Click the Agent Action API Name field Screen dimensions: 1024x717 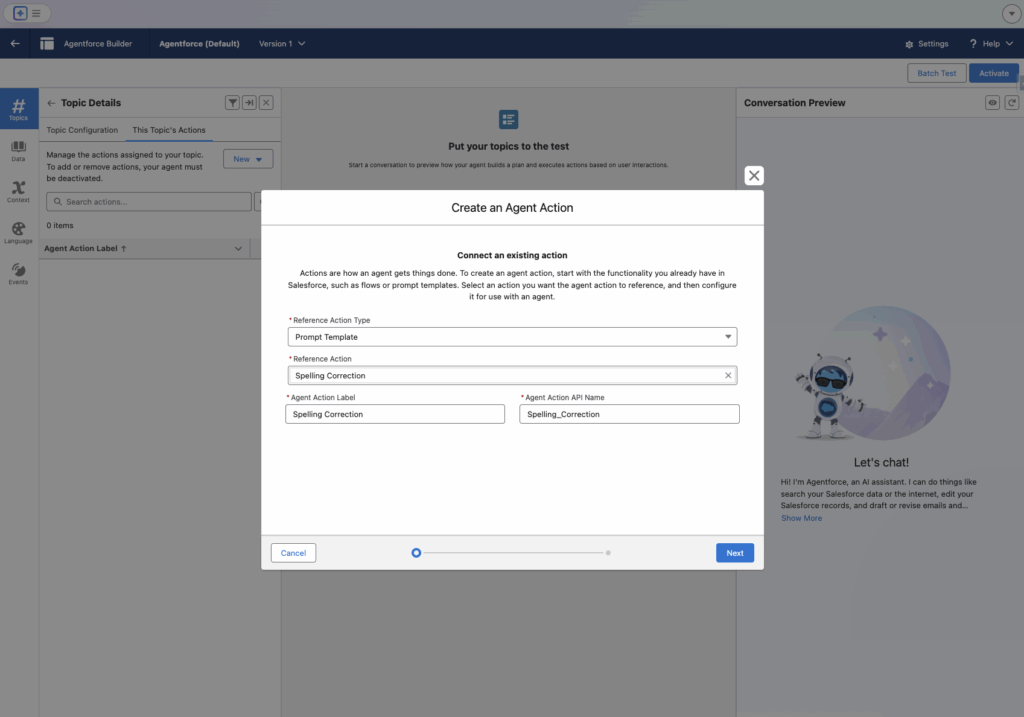pyautogui.click(x=630, y=414)
